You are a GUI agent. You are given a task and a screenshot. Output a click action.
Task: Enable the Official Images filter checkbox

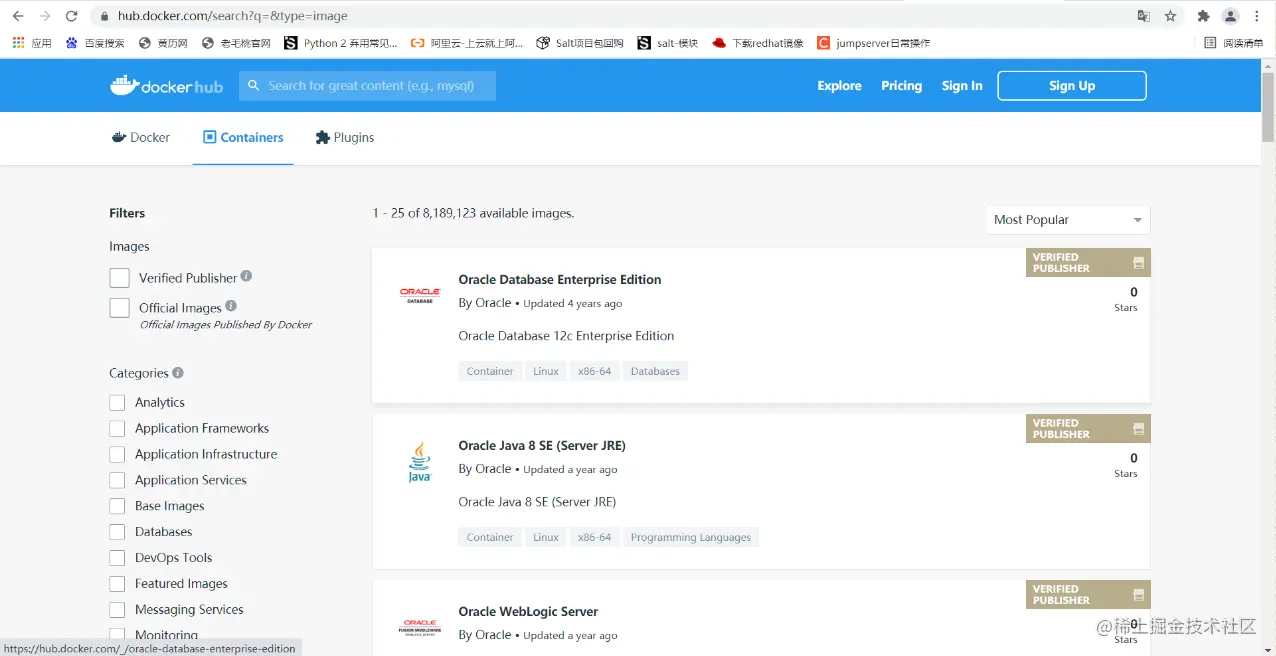click(x=120, y=308)
